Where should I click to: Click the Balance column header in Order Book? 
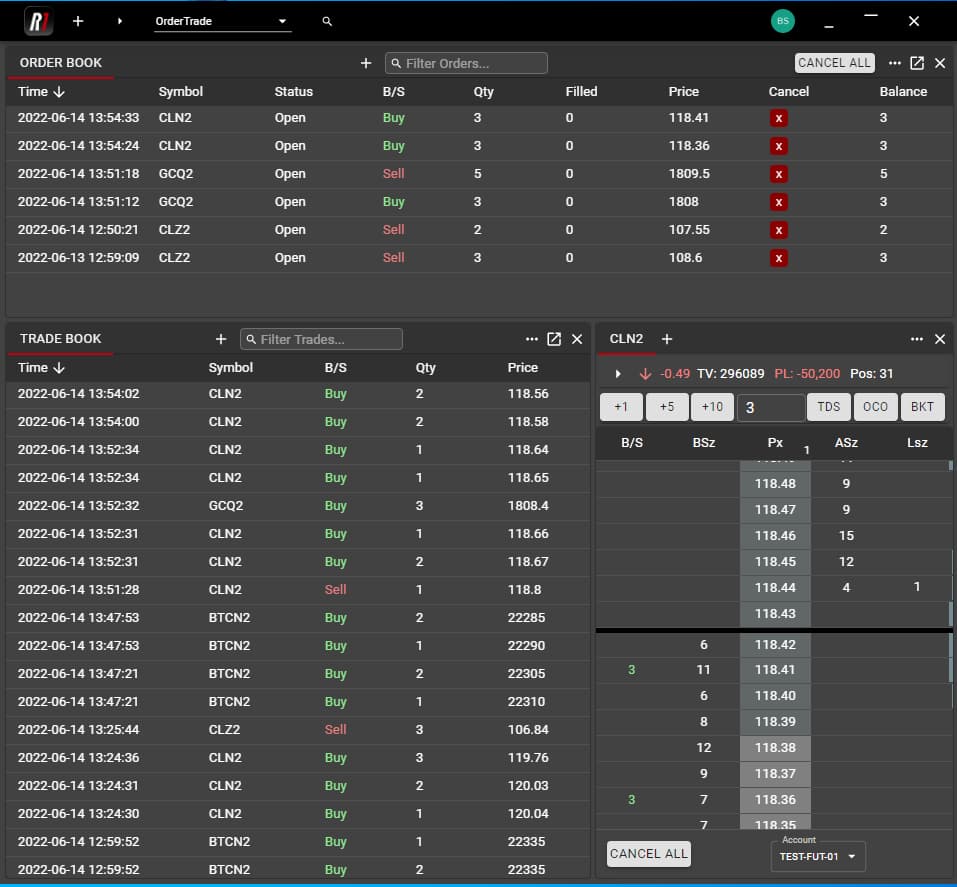click(x=903, y=92)
